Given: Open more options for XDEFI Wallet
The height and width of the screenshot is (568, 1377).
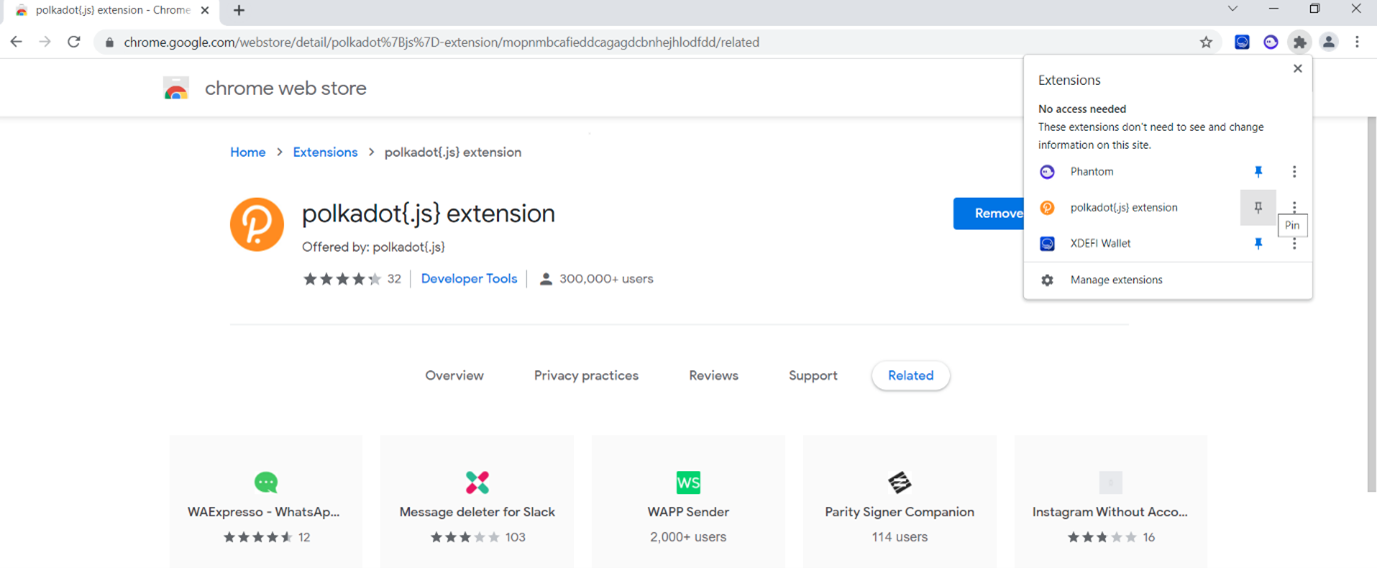Looking at the screenshot, I should pos(1294,244).
